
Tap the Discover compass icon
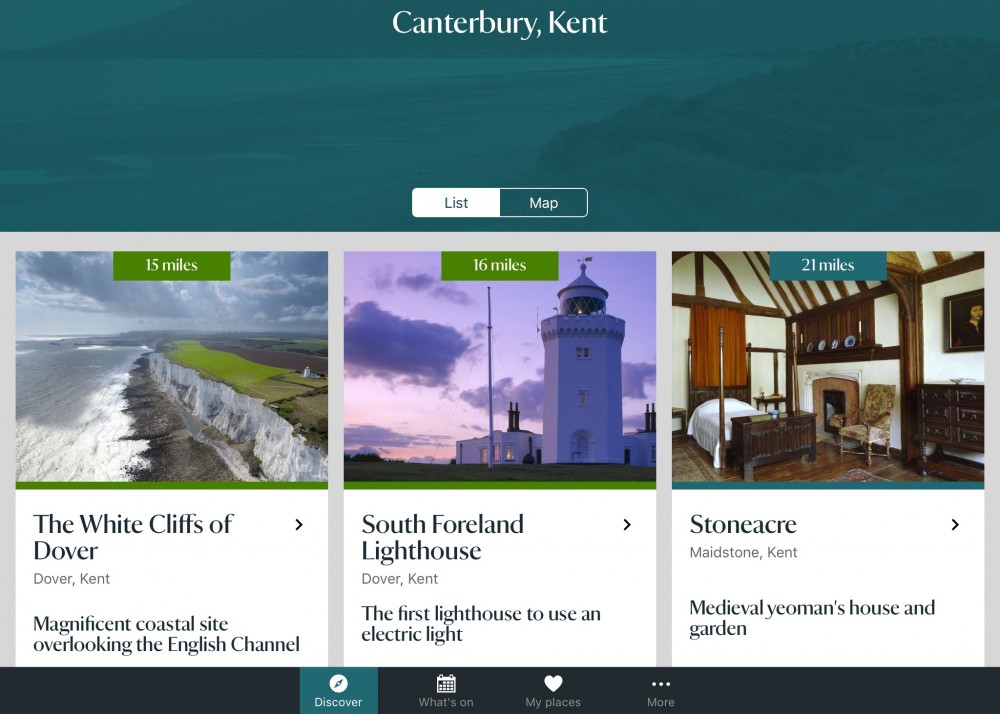coord(339,683)
